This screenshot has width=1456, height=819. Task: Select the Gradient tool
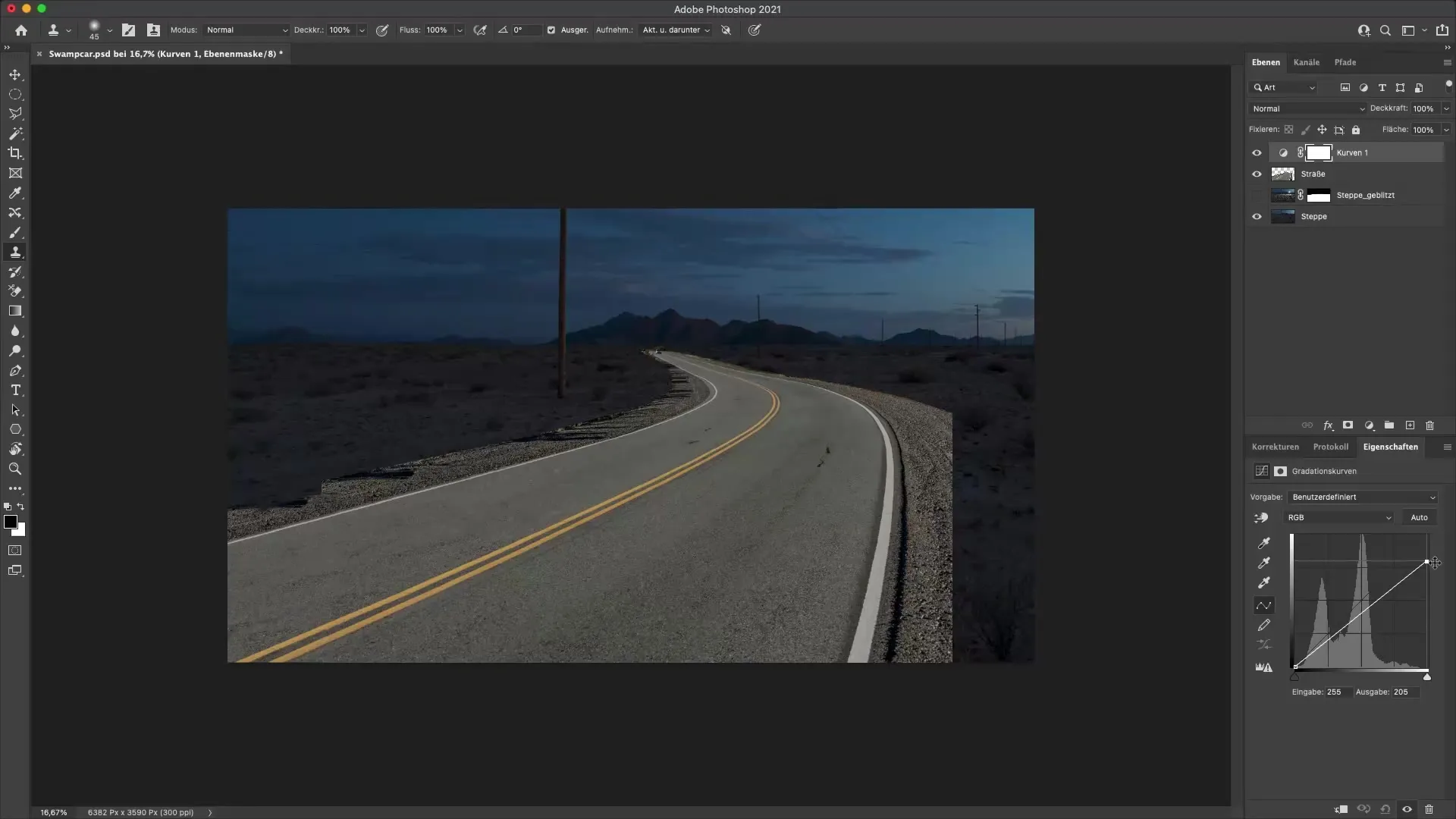click(15, 311)
